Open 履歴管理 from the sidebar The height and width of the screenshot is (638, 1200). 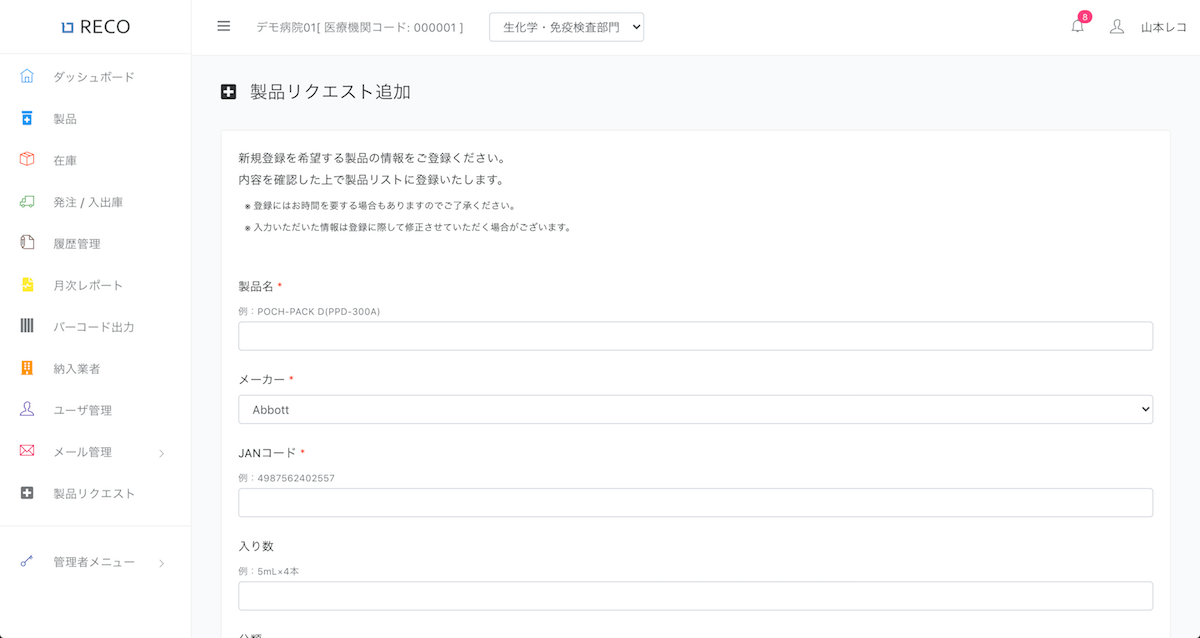(77, 244)
